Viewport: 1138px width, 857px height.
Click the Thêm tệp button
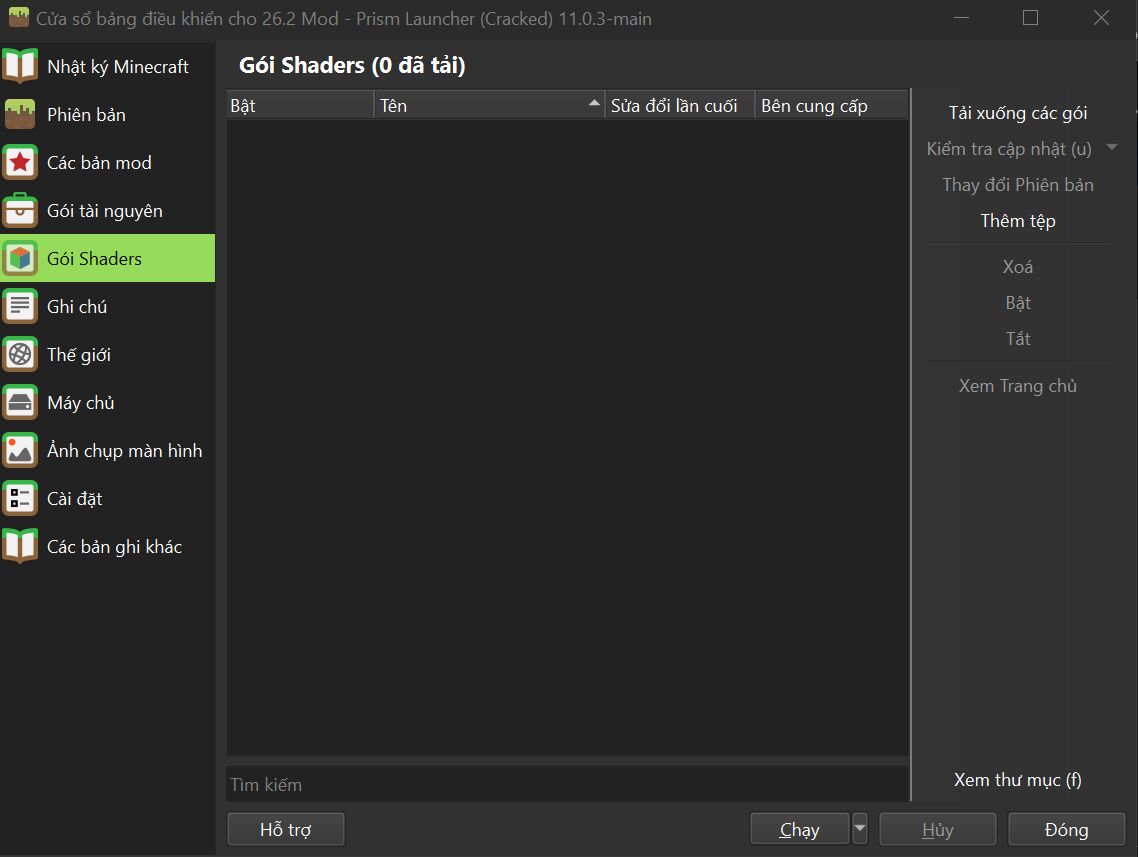tap(1018, 221)
